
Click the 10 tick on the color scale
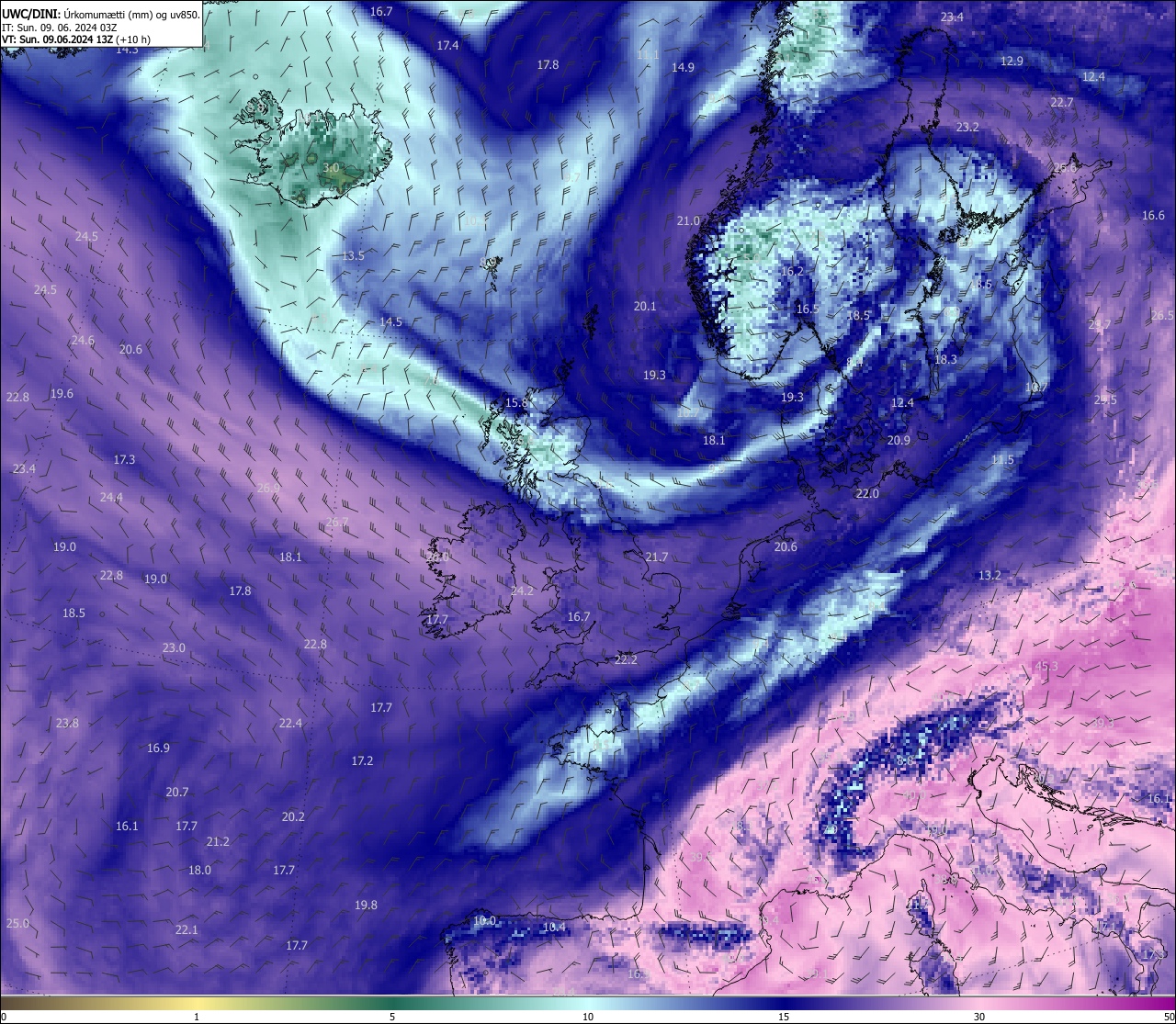(588, 1017)
